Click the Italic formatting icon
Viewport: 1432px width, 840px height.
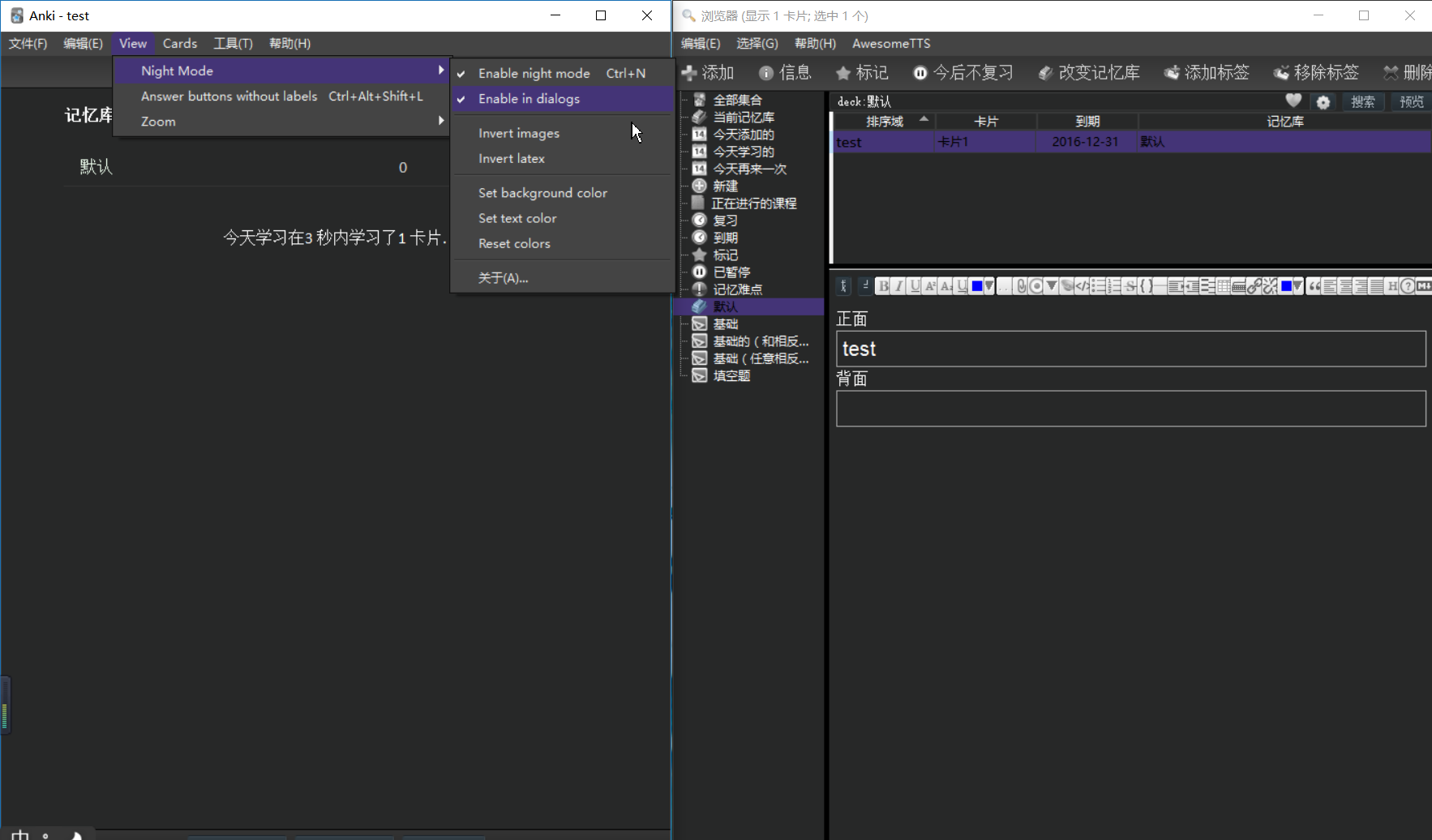point(898,285)
